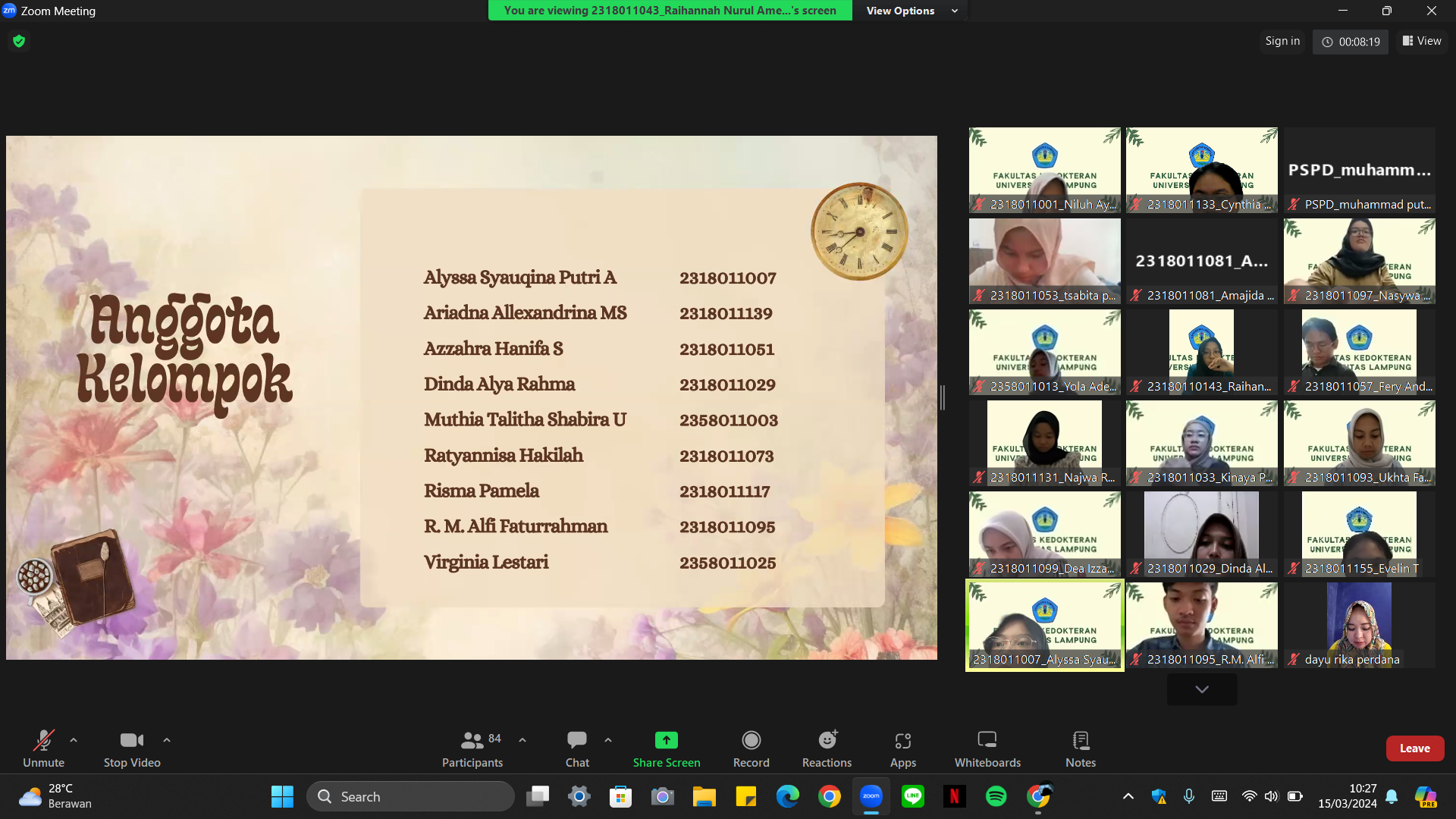The height and width of the screenshot is (819, 1456).
Task: Show hidden system tray icons
Action: pyautogui.click(x=1128, y=796)
